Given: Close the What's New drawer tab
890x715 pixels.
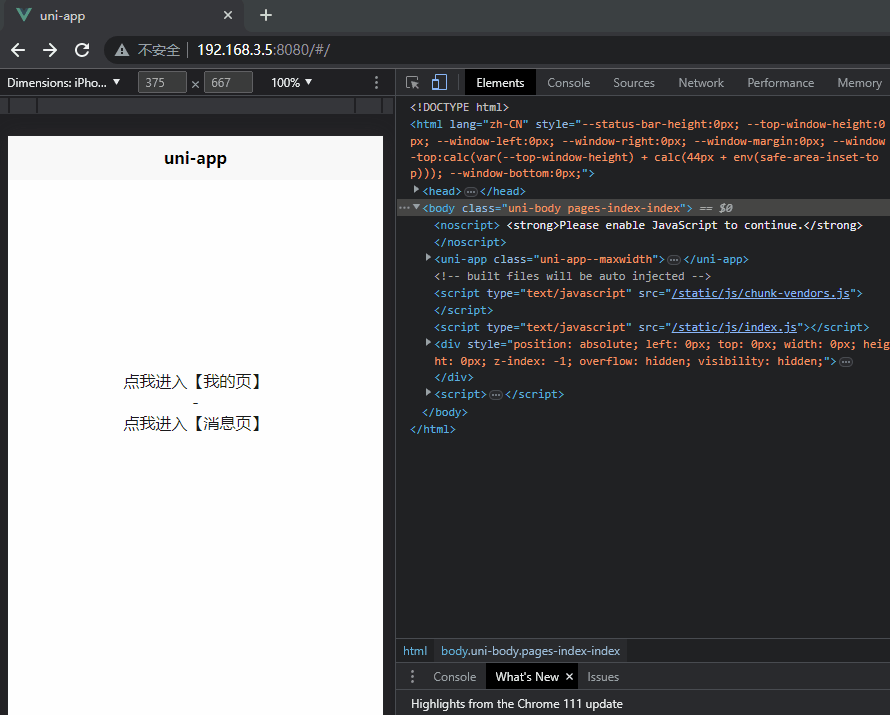Looking at the screenshot, I should click(x=569, y=677).
